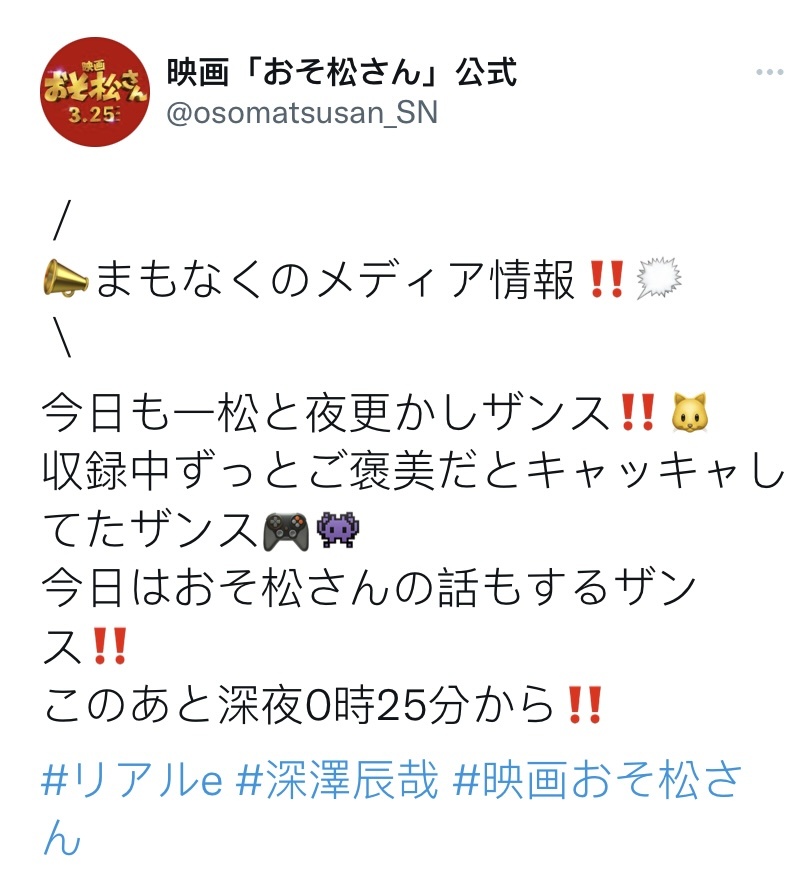Viewport: 806px width, 876px height.
Task: Click red exclamation marks after 25分から
Action: (584, 705)
